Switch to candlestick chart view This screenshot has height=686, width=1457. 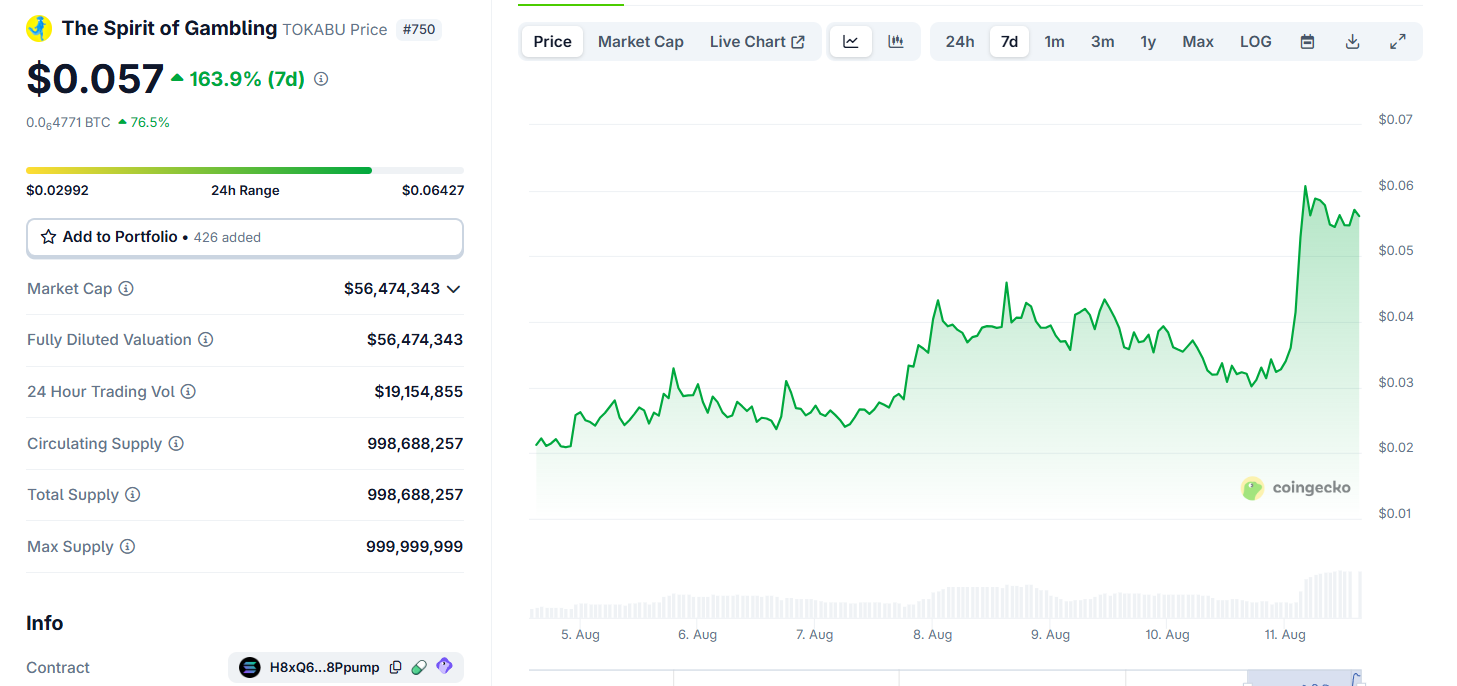tap(896, 42)
